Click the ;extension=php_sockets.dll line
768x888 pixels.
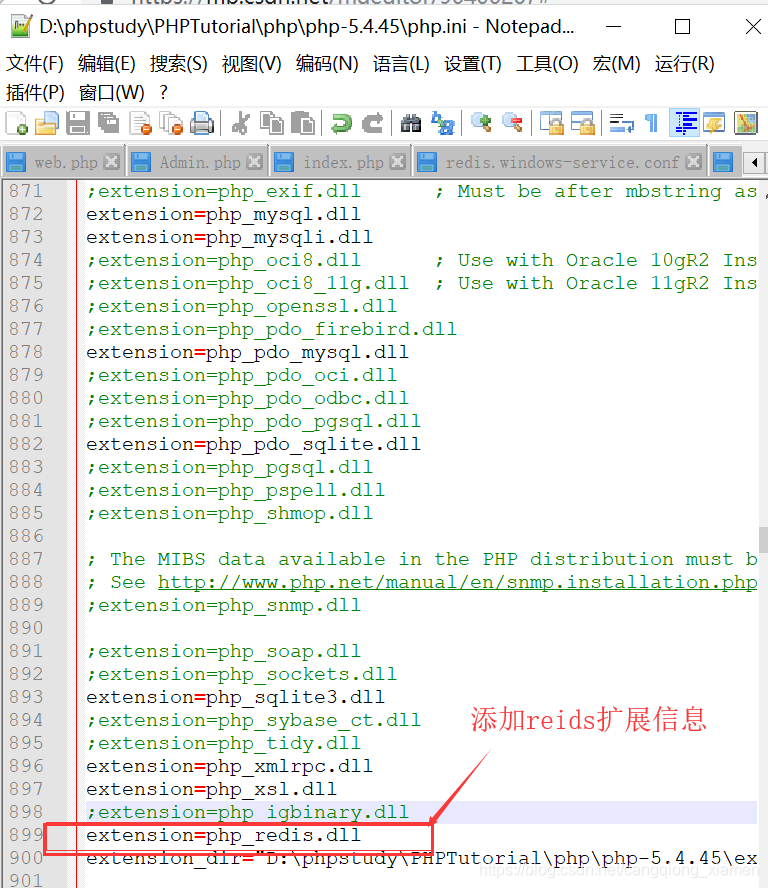241,674
